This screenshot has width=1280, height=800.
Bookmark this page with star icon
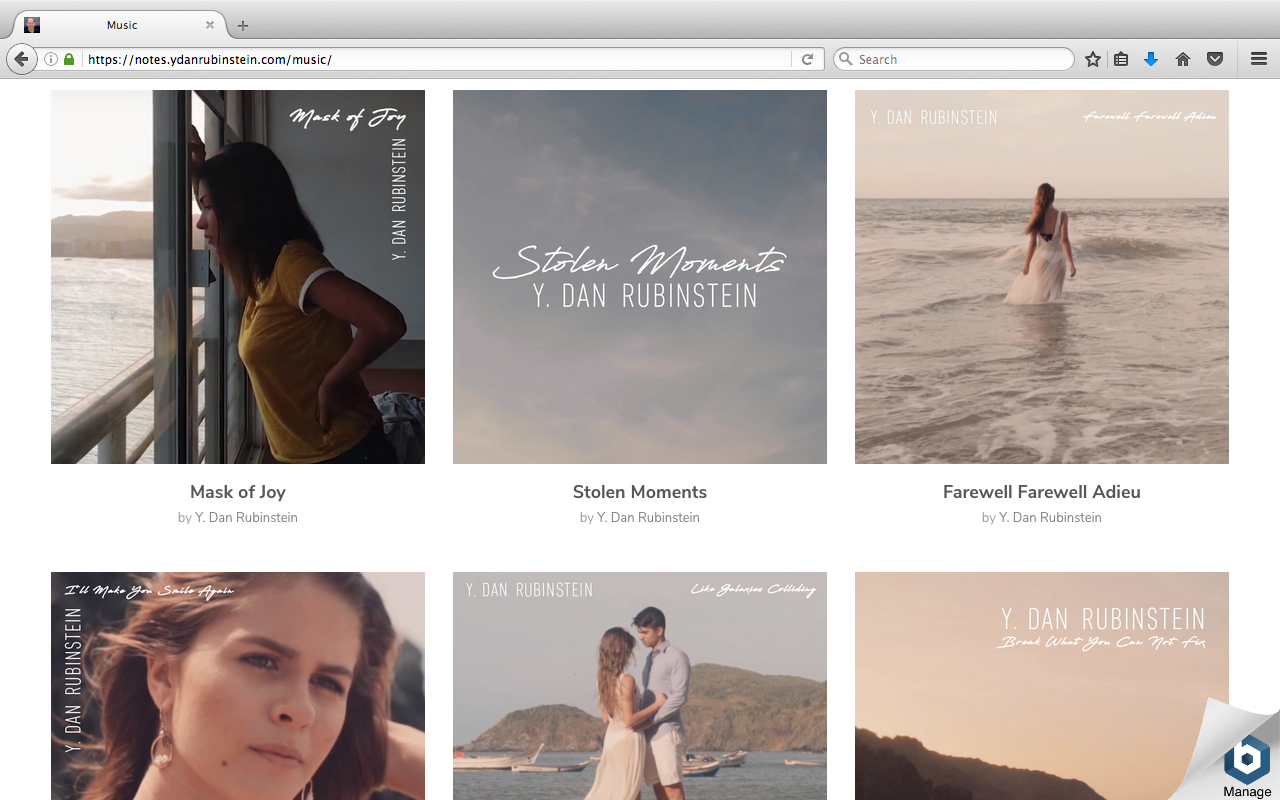tap(1093, 59)
